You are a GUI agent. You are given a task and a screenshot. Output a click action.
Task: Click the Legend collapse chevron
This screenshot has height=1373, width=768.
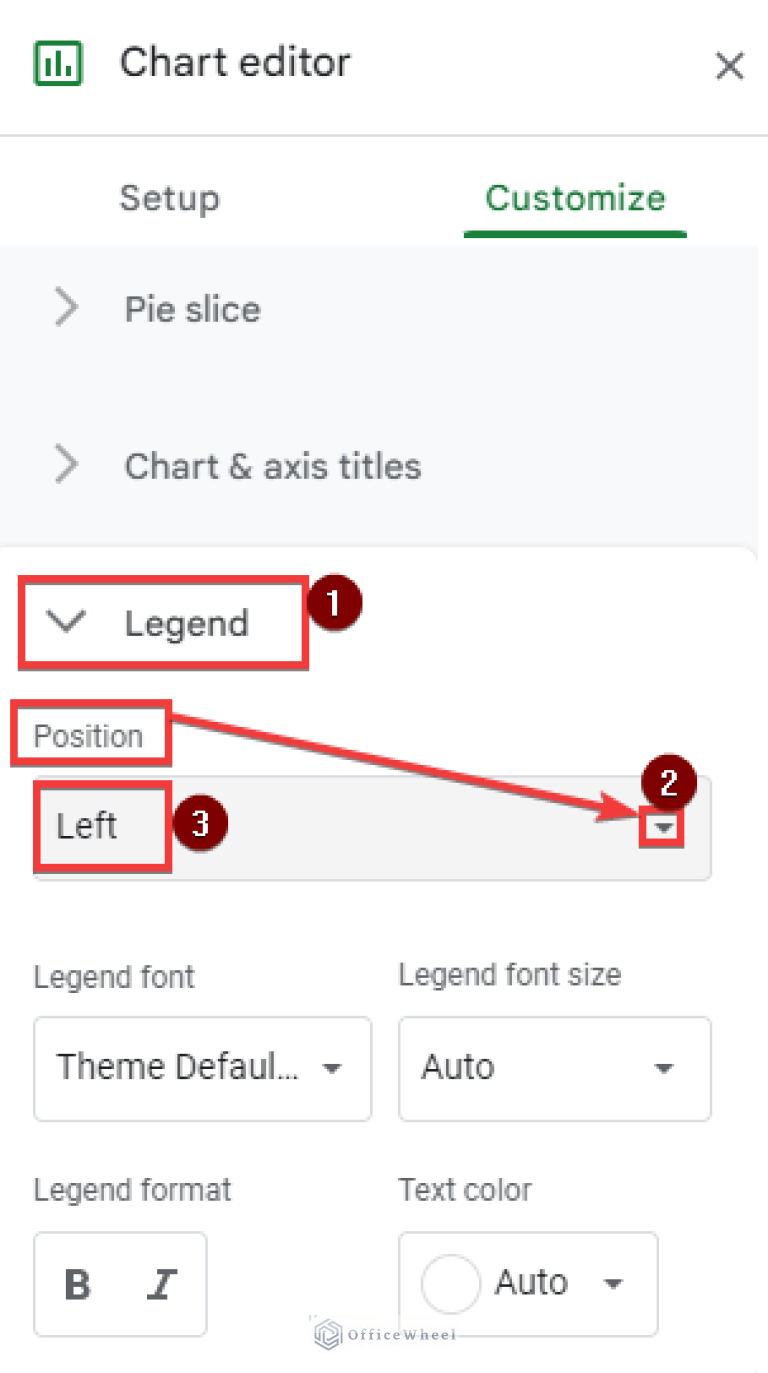pyautogui.click(x=66, y=622)
